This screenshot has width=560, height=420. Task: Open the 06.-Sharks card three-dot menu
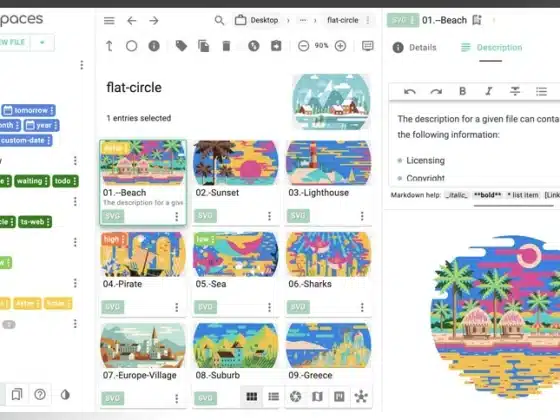[x=362, y=307]
